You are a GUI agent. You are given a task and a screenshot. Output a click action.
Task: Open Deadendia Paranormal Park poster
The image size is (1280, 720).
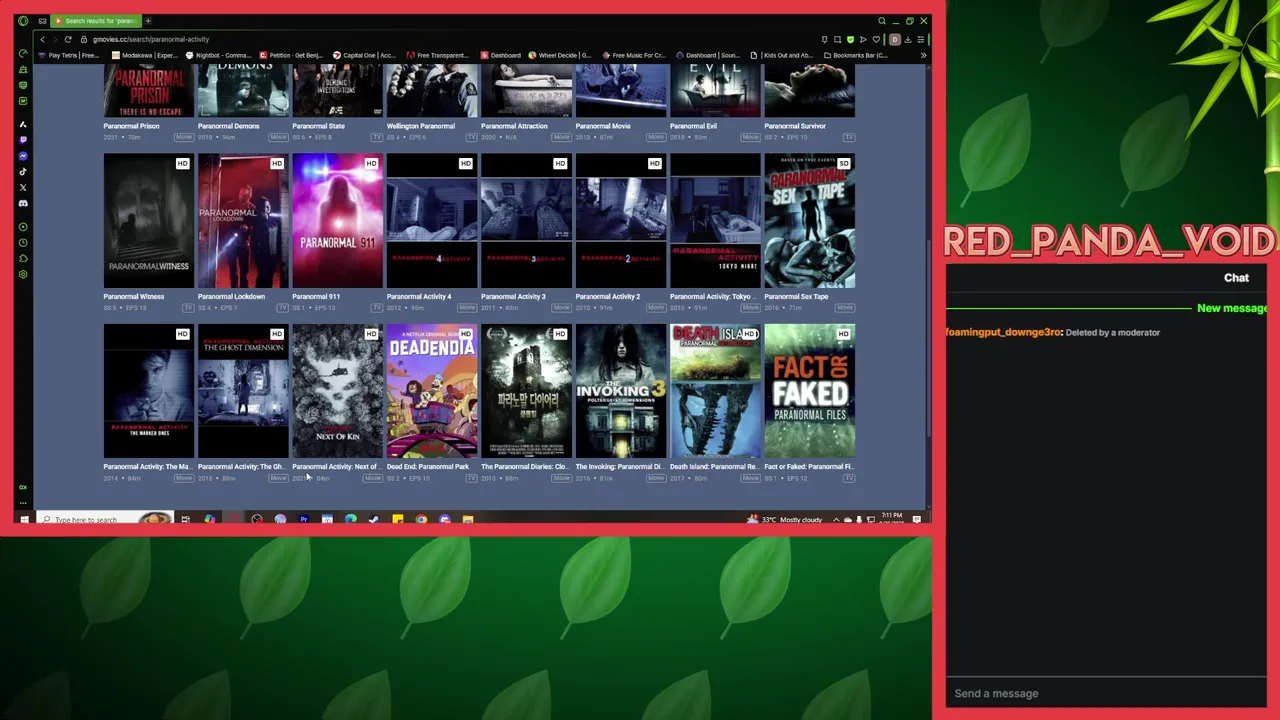point(431,391)
